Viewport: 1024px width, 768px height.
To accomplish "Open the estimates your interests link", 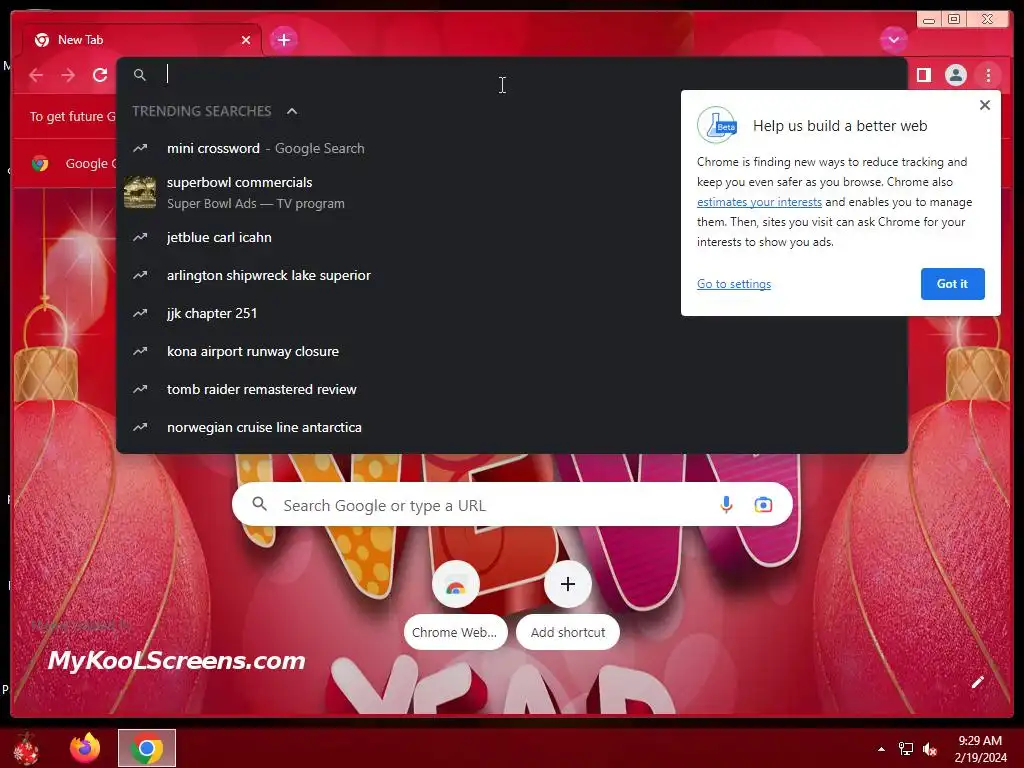I will coord(759,202).
